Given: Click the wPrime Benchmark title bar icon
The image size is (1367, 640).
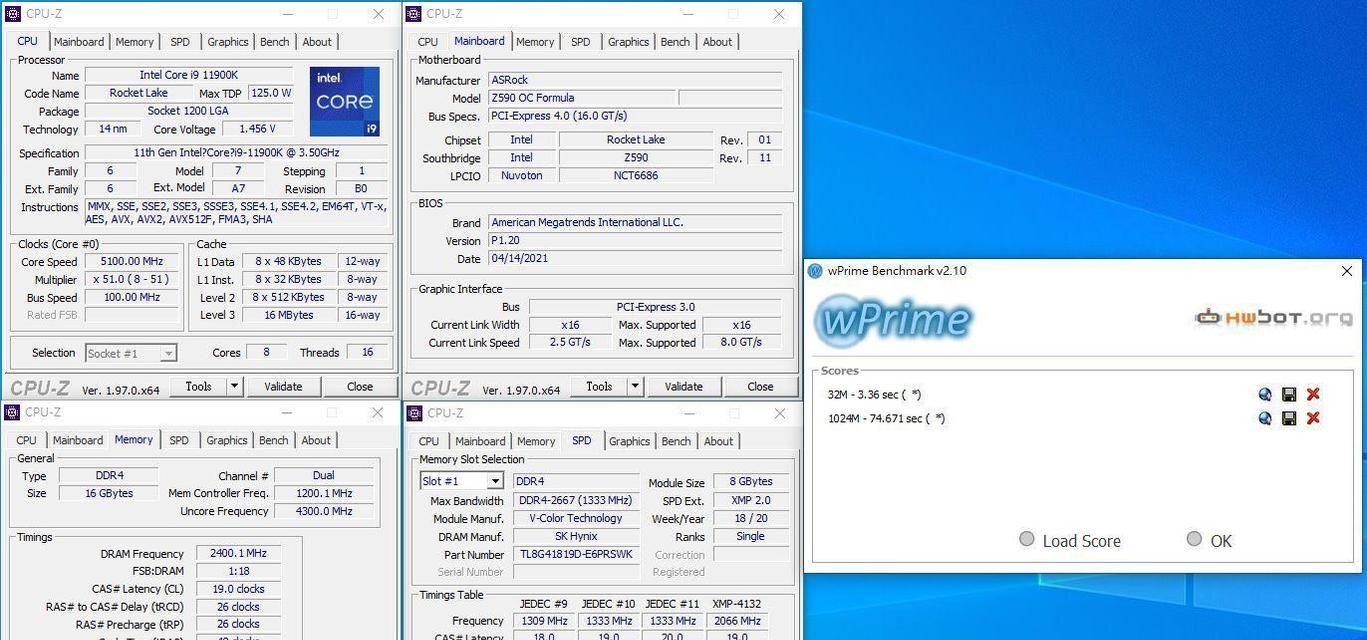Looking at the screenshot, I should (815, 271).
